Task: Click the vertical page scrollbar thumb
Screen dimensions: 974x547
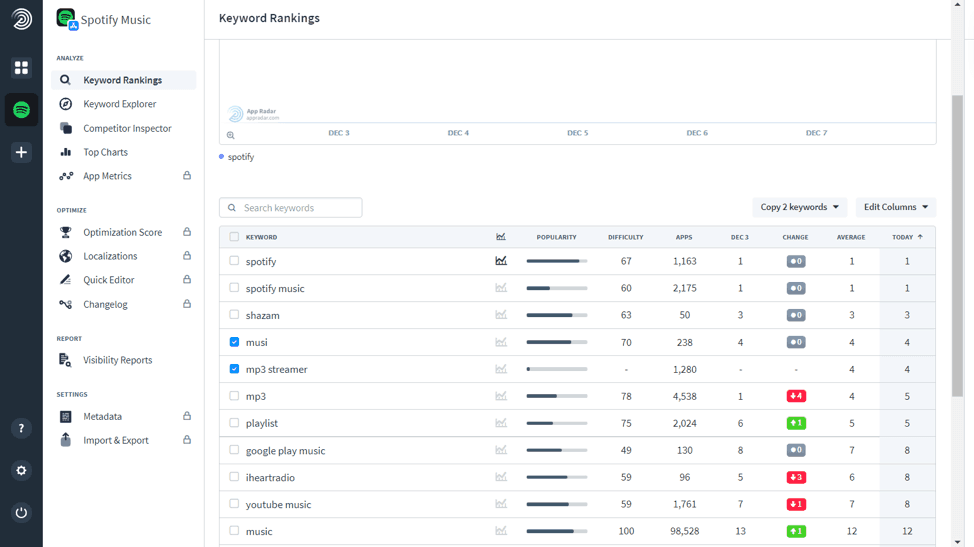Action: point(957,245)
